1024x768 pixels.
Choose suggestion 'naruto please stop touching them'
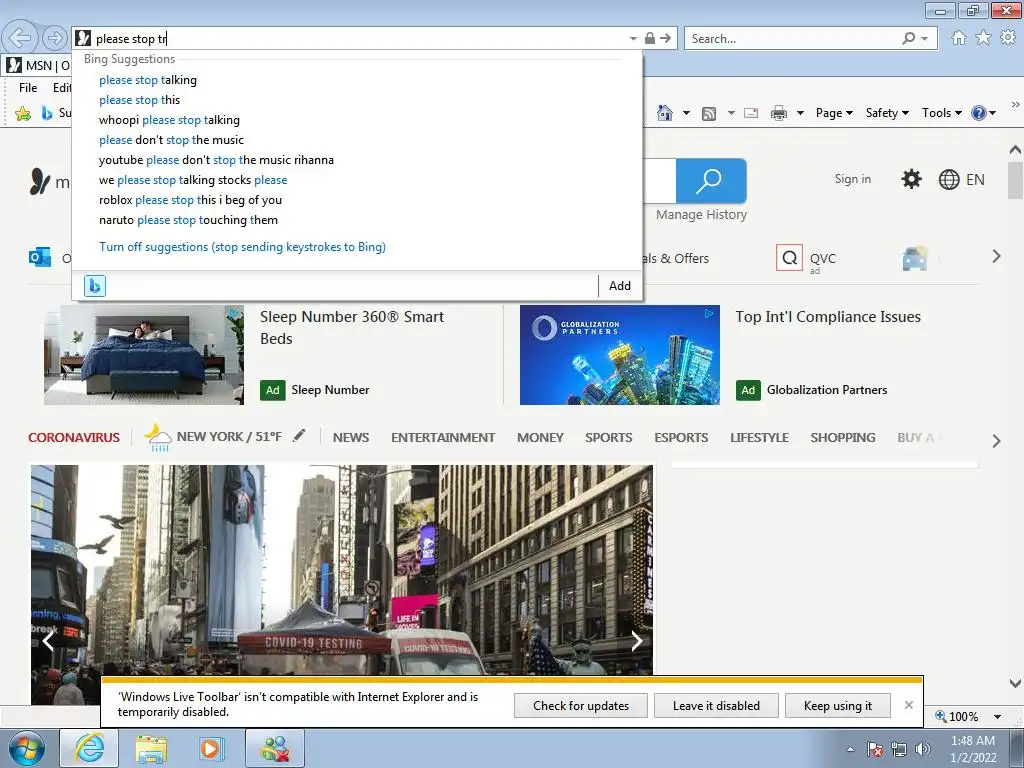click(188, 220)
